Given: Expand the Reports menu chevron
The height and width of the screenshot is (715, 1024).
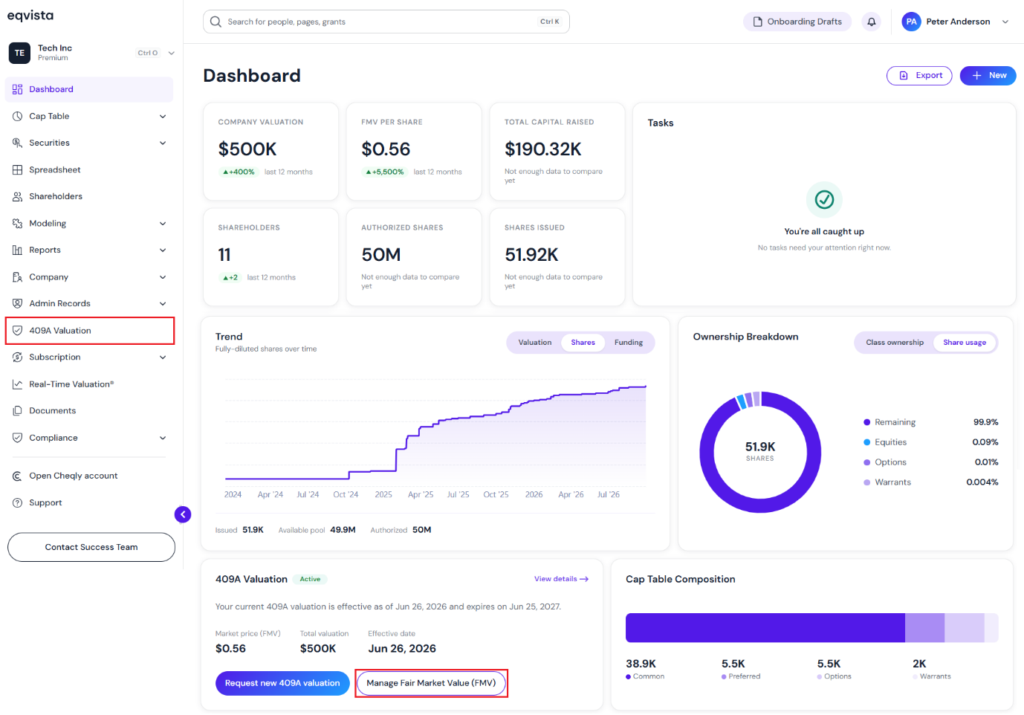Looking at the screenshot, I should pyautogui.click(x=163, y=250).
